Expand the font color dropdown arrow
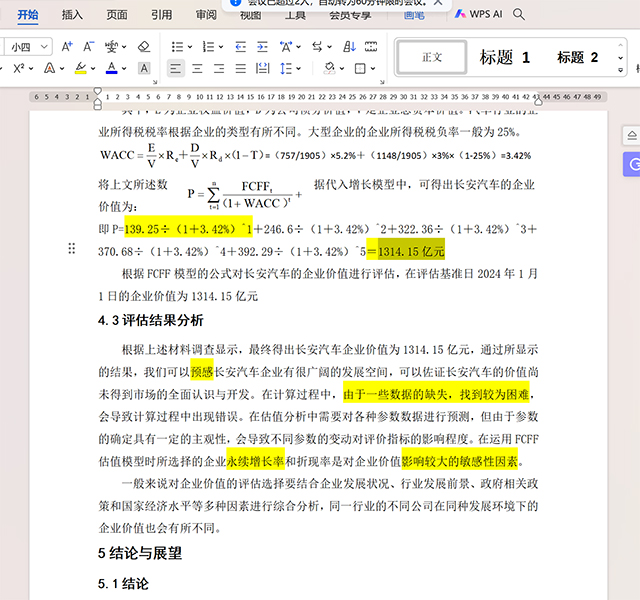Viewport: 640px width, 600px height. [x=124, y=69]
